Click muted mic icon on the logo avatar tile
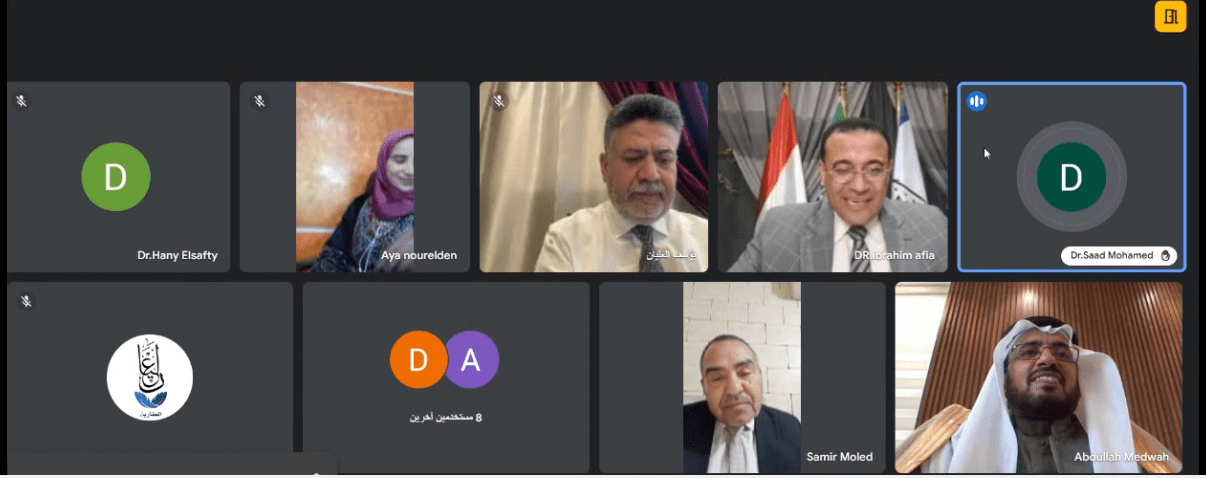1206x478 pixels. tap(26, 301)
